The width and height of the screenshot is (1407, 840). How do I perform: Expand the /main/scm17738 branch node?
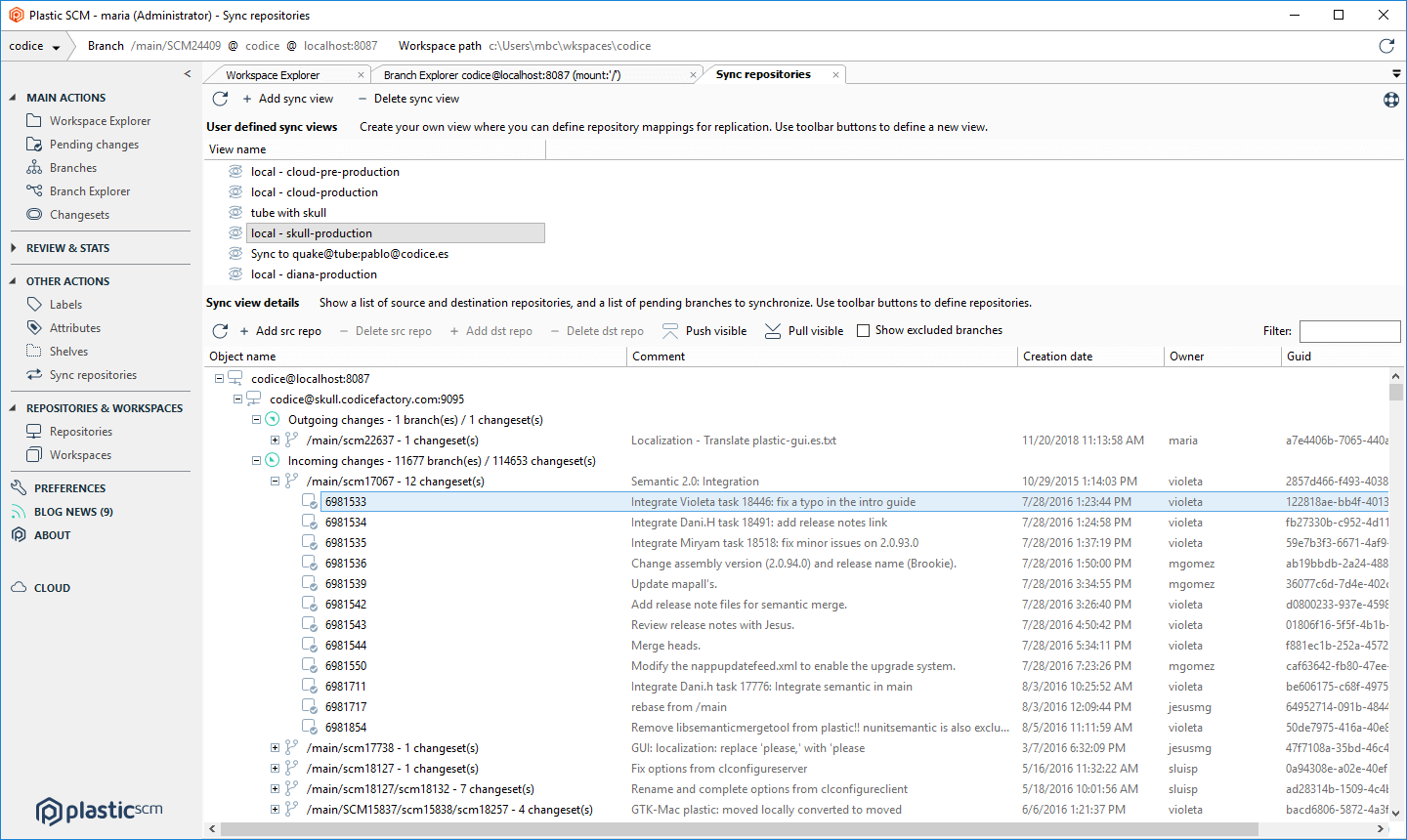click(x=275, y=748)
